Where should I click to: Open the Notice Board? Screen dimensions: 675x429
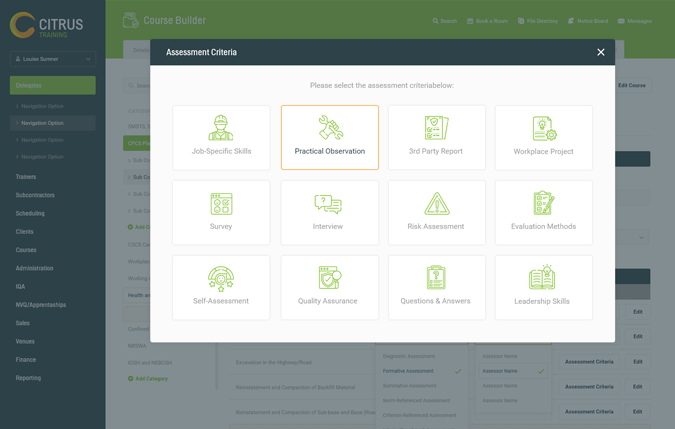point(588,21)
